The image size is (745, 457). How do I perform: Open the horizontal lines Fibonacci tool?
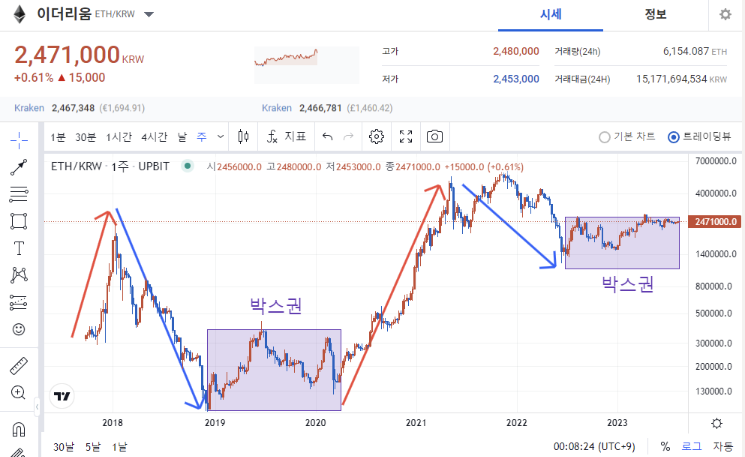click(x=19, y=194)
